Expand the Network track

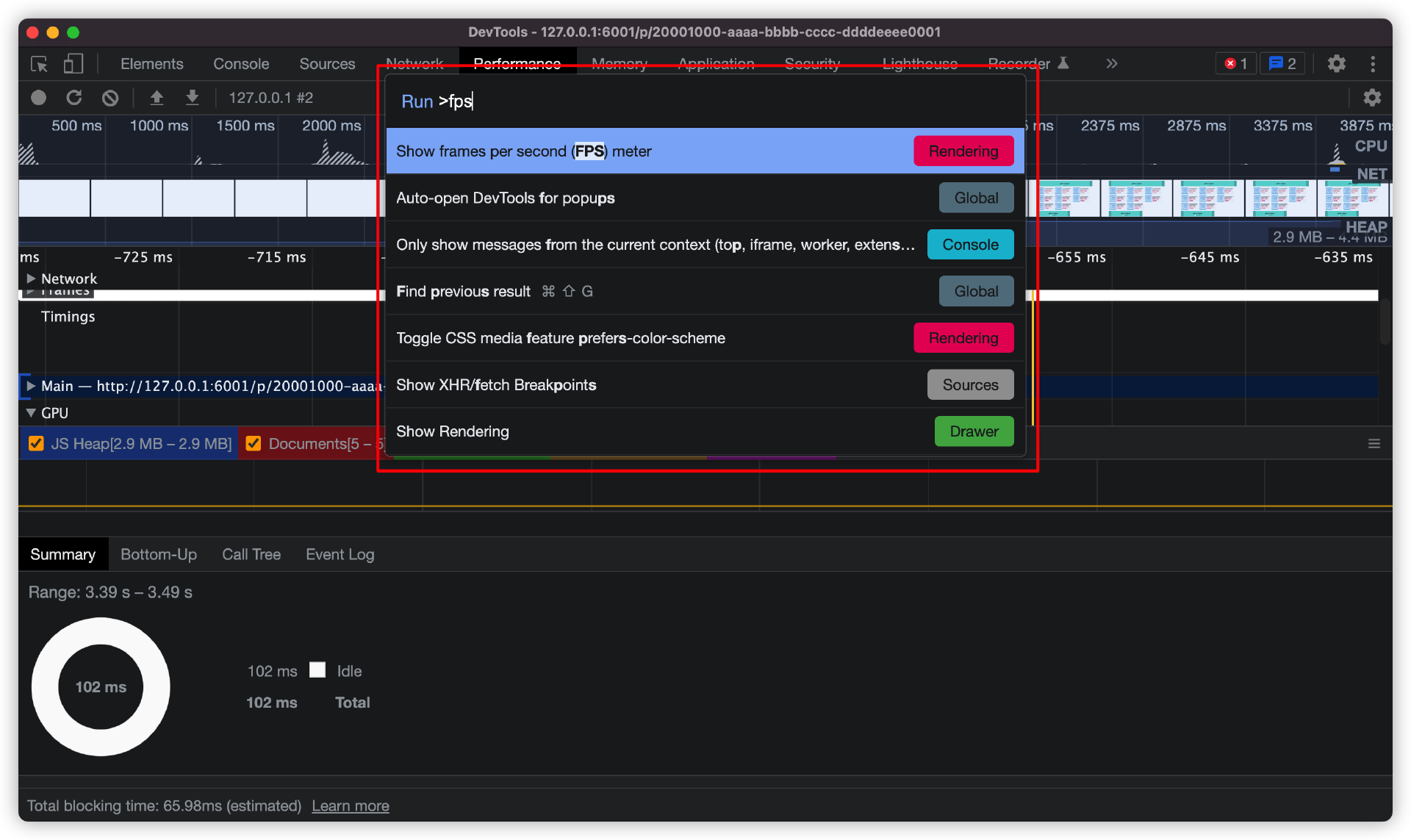31,279
